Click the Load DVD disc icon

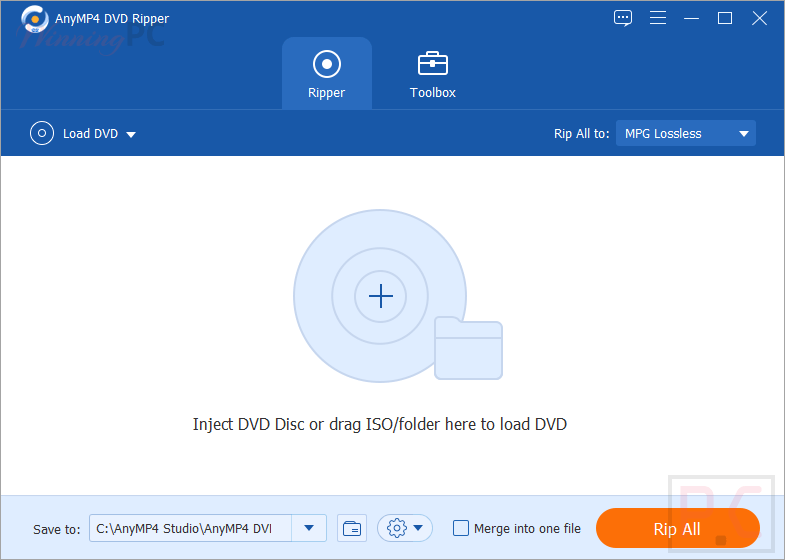click(42, 134)
